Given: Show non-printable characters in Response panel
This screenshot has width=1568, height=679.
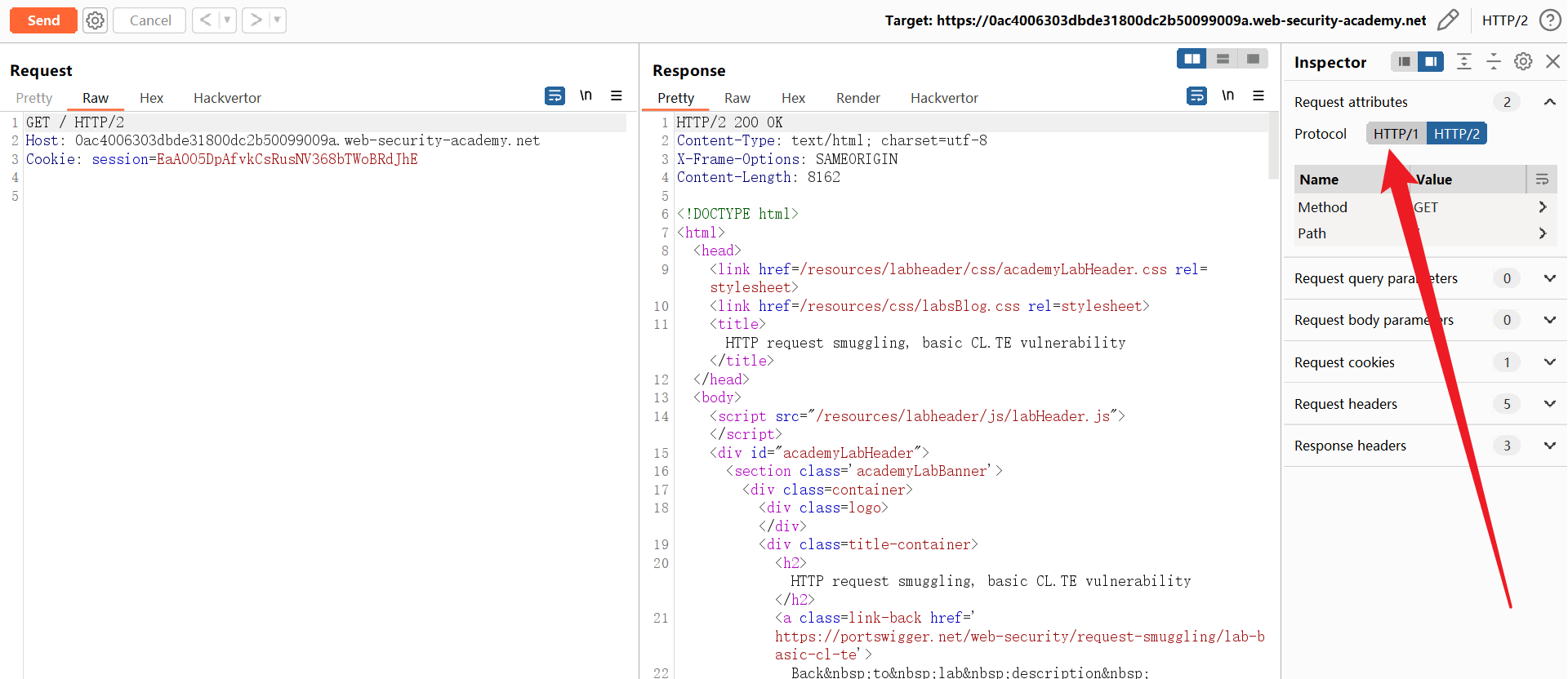Looking at the screenshot, I should click(1227, 96).
